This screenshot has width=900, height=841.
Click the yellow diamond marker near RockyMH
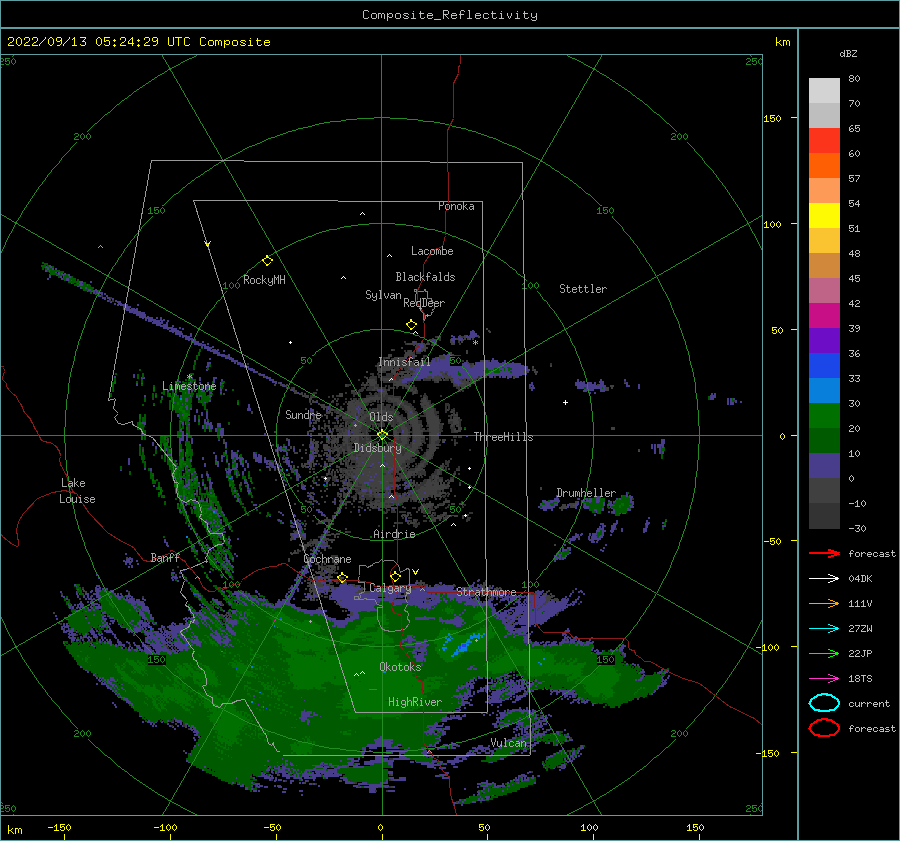tap(267, 261)
